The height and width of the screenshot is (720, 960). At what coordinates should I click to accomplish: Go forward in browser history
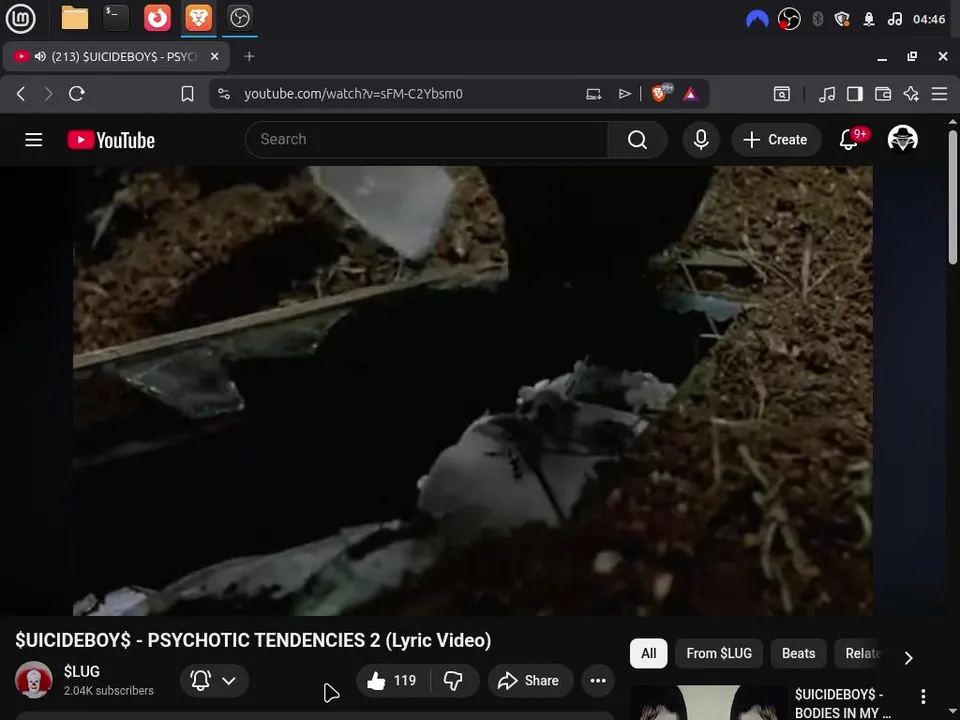click(x=48, y=94)
